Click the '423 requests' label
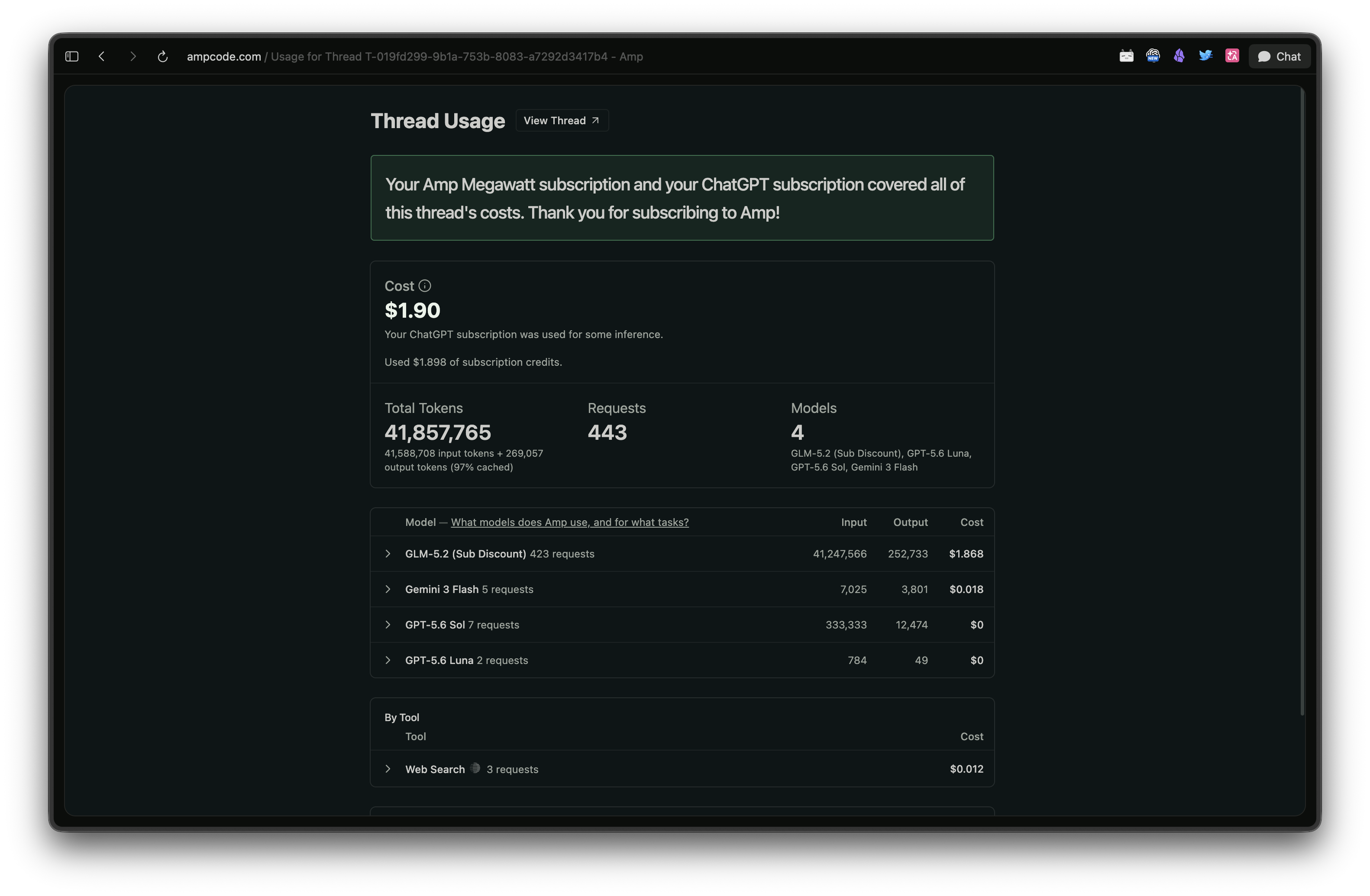Viewport: 1370px width, 896px height. 562,554
